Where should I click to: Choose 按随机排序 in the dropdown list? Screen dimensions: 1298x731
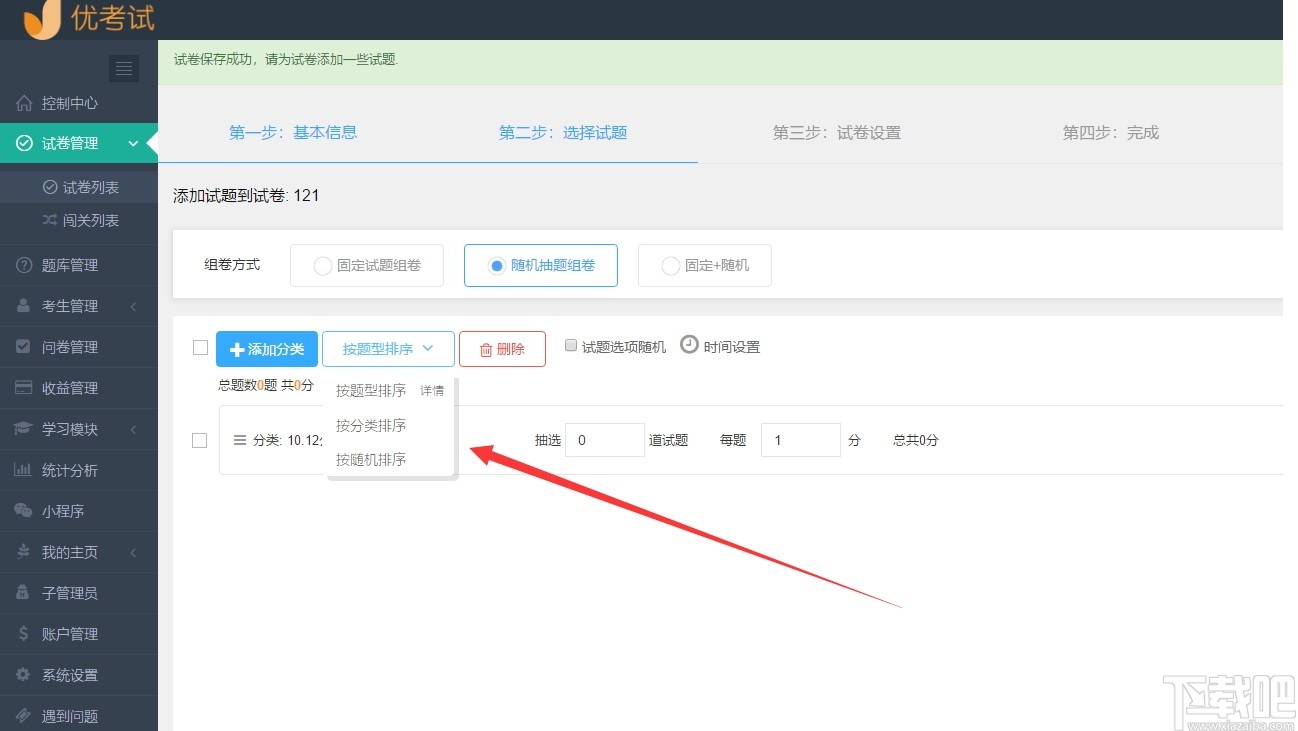(x=371, y=459)
